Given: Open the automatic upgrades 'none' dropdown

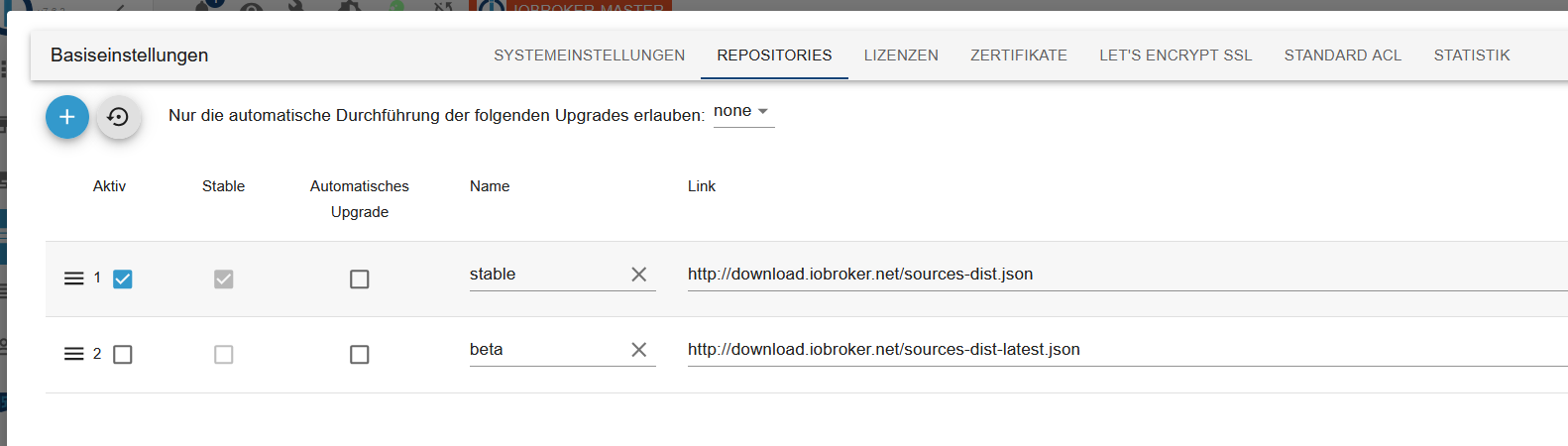Looking at the screenshot, I should tap(743, 112).
